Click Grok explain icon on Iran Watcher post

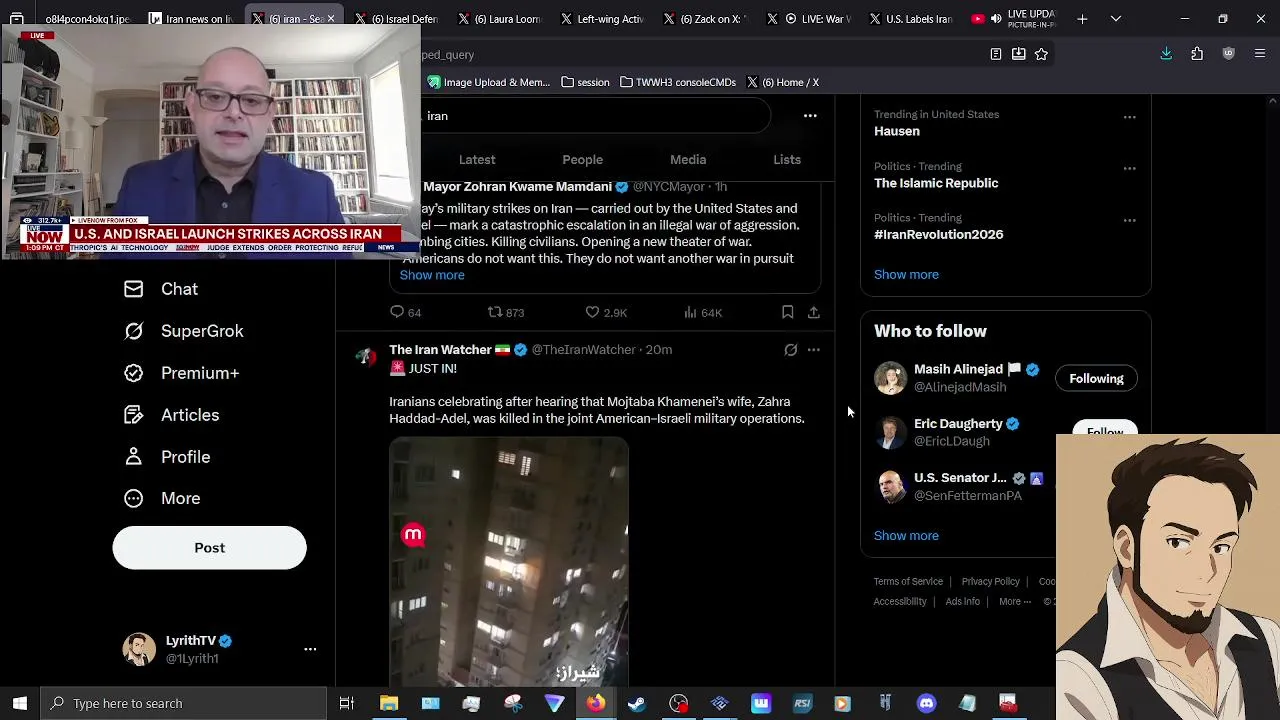pos(790,350)
